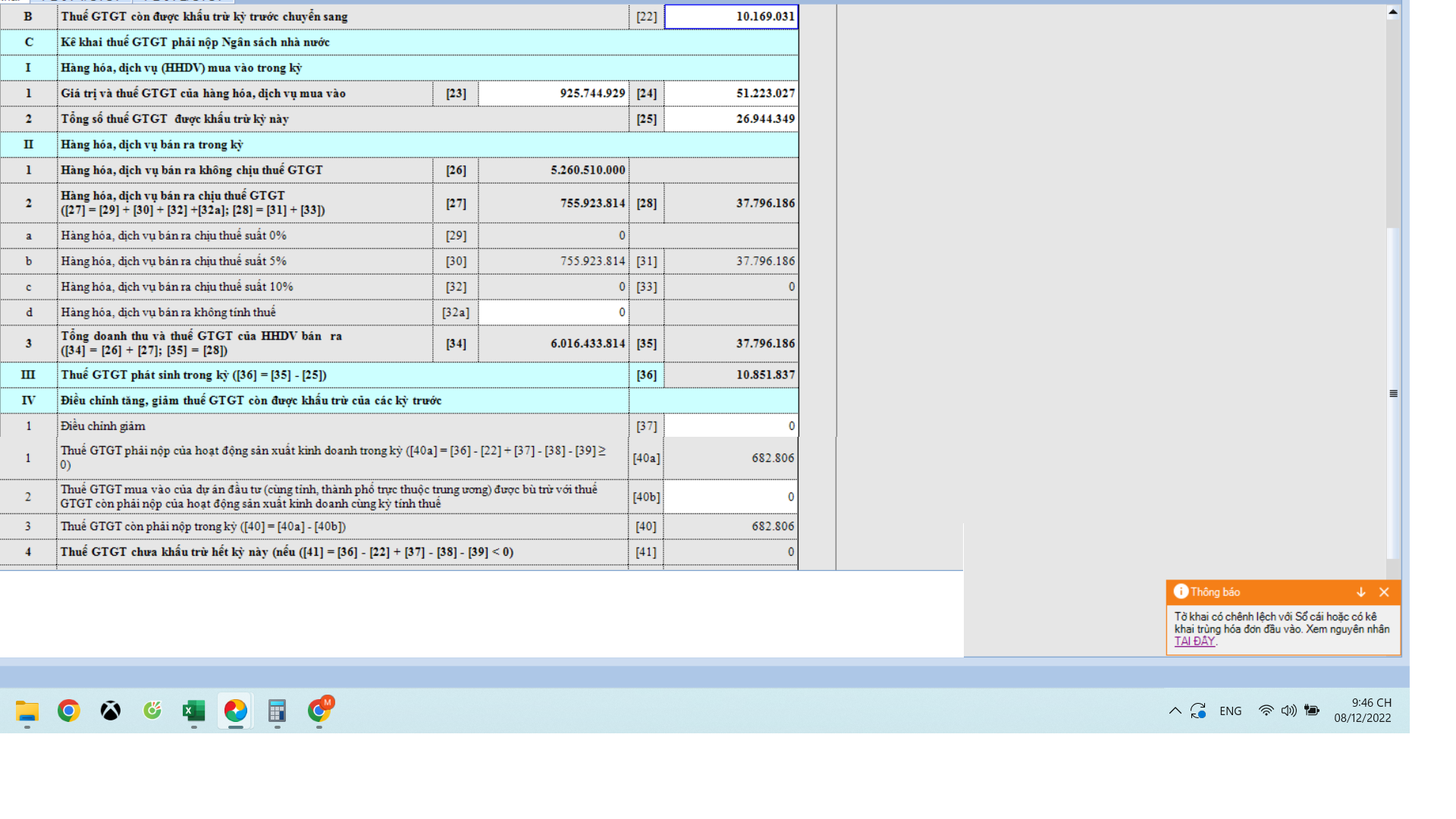Click the ENG language indicator
The height and width of the screenshot is (819, 1456).
pos(1230,711)
